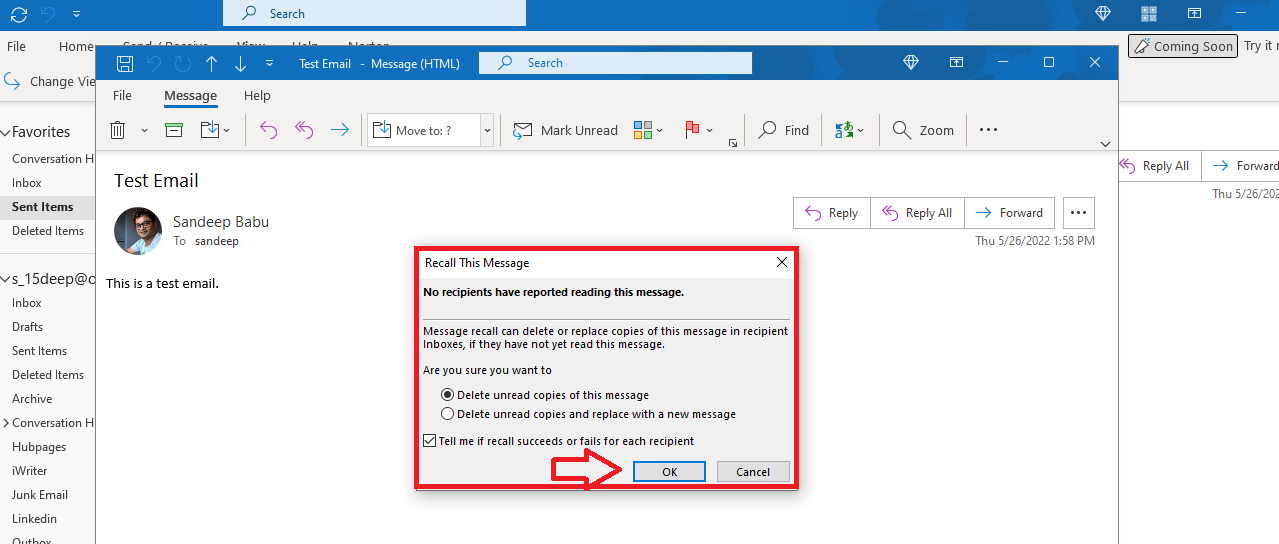Click the premium diamond icon in main Outlook title bar

pos(1103,13)
